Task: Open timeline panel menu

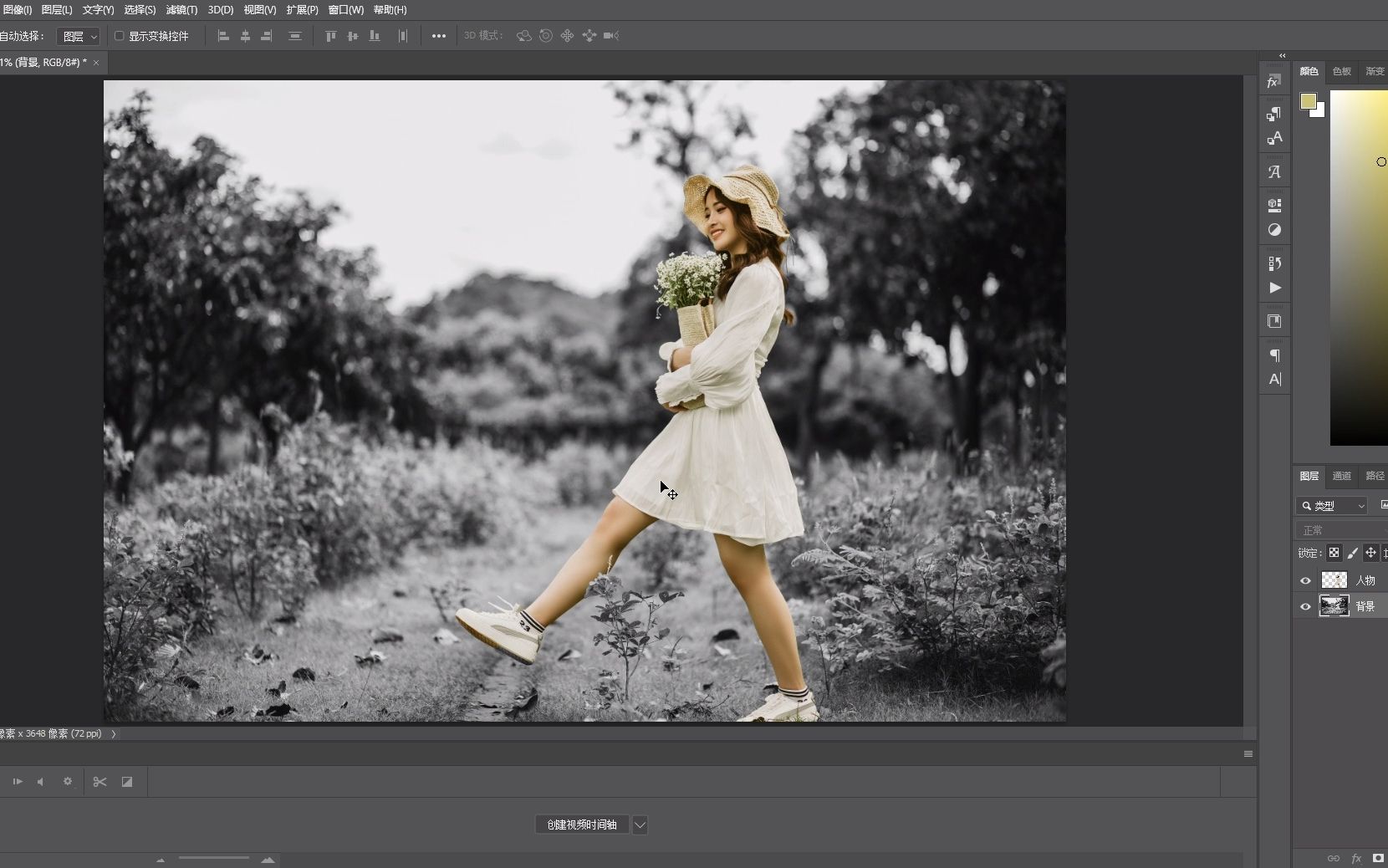Action: [x=1248, y=754]
